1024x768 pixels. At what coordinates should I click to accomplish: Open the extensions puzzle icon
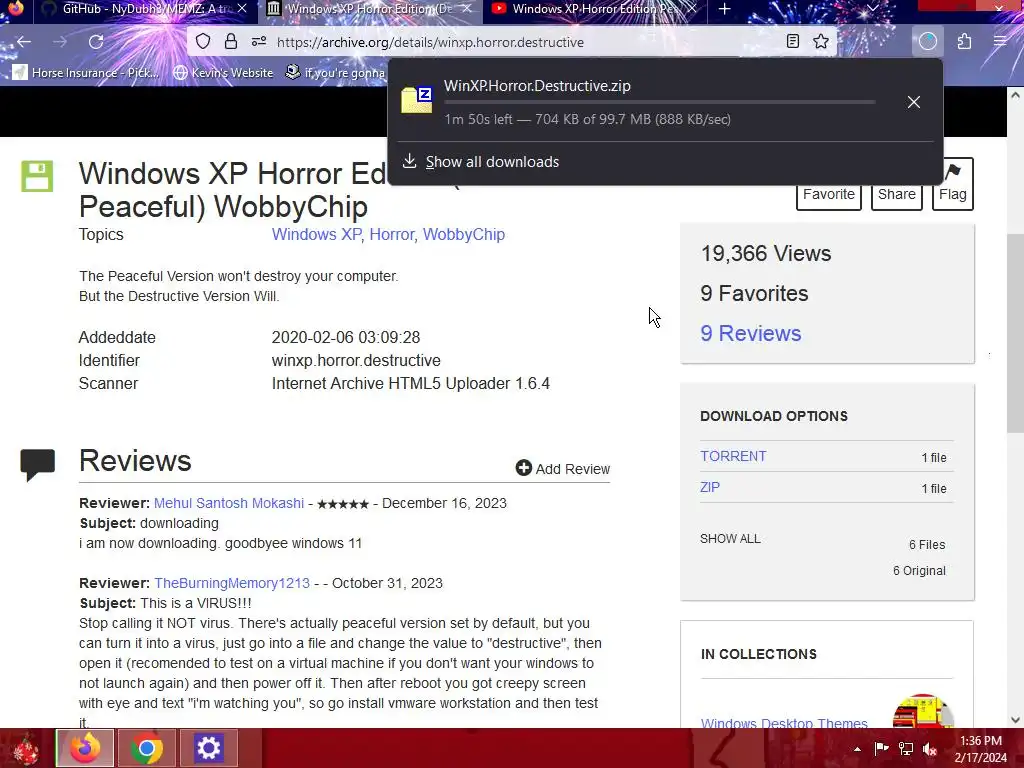click(x=965, y=42)
